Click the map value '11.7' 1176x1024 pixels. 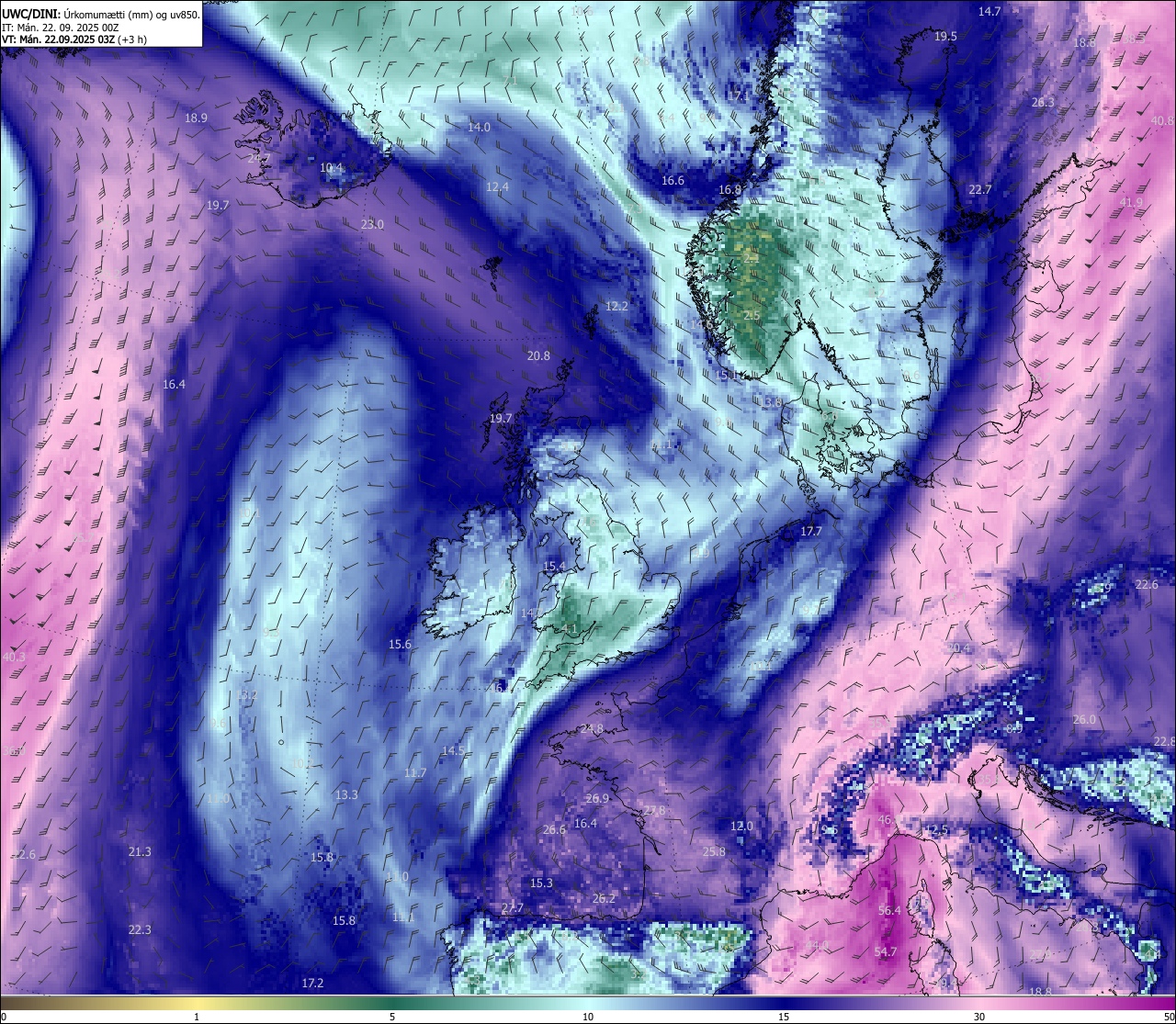pos(415,772)
